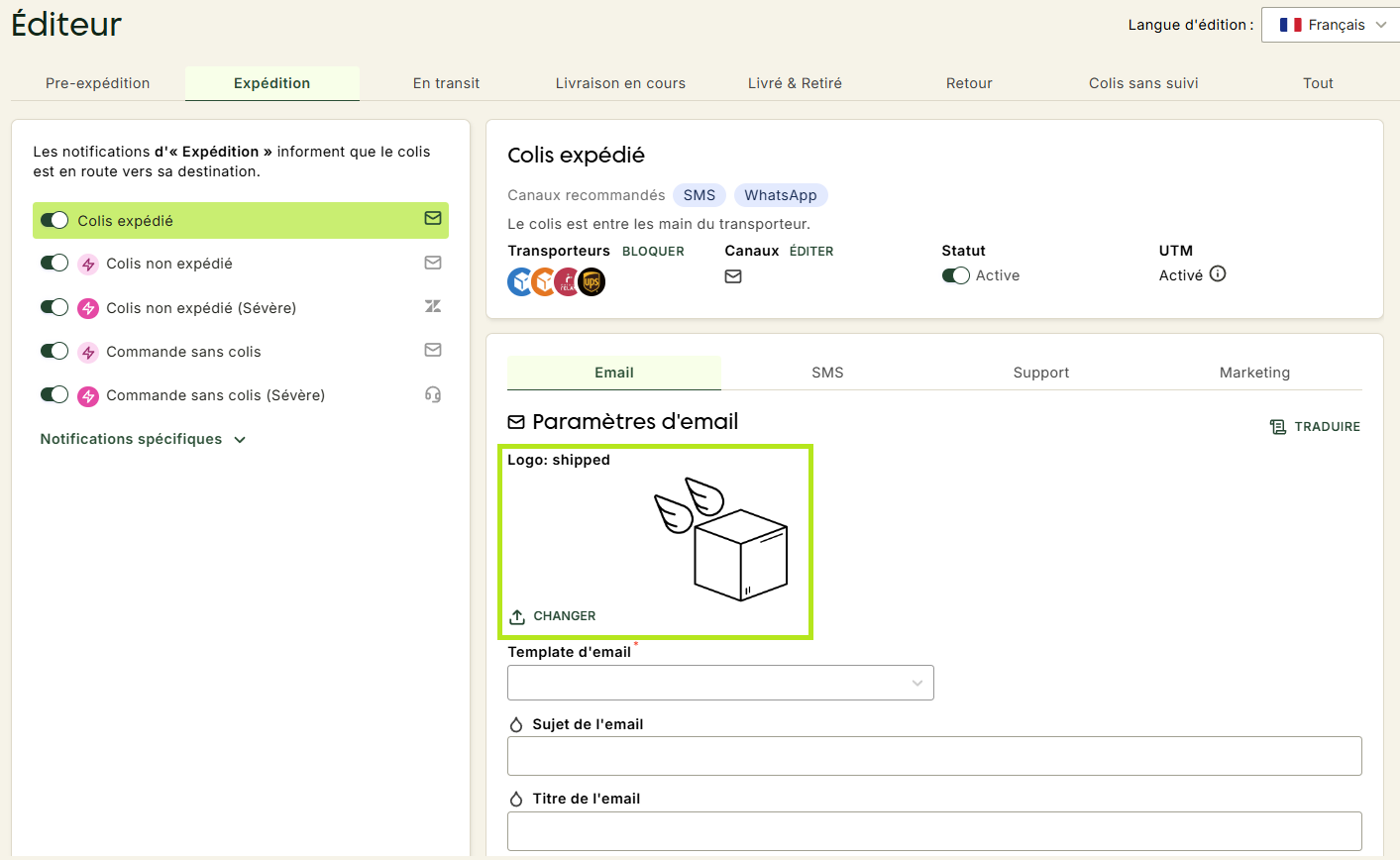
Task: Click the UTM info icon
Action: click(x=1218, y=274)
